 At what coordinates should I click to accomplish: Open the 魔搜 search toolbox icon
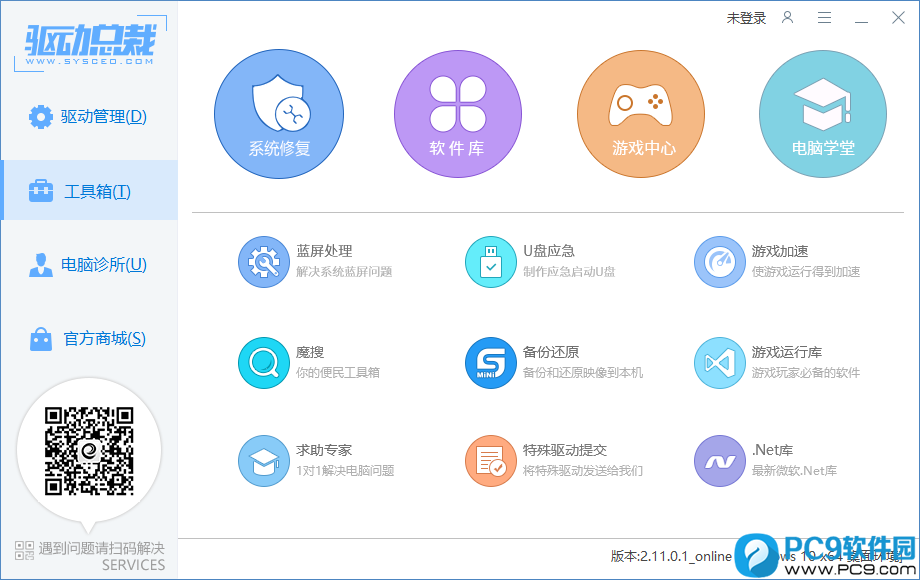pos(263,363)
